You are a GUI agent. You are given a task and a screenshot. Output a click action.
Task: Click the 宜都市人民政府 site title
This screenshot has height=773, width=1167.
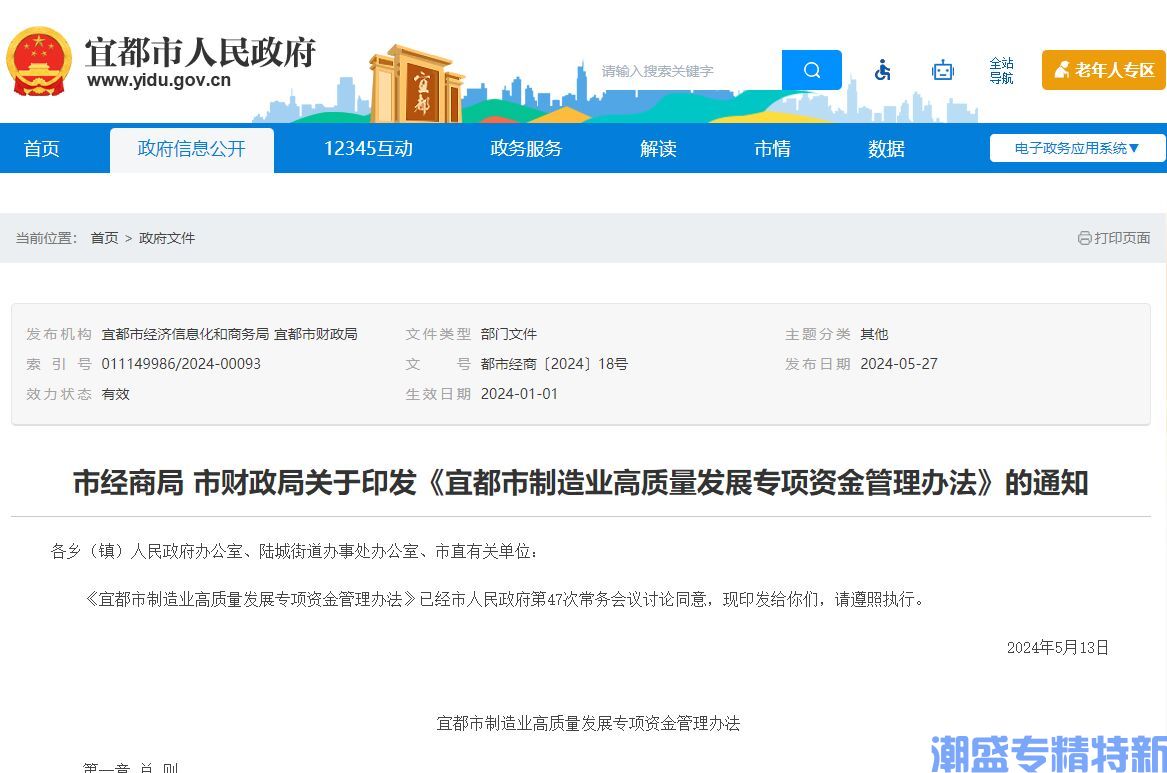pos(200,52)
